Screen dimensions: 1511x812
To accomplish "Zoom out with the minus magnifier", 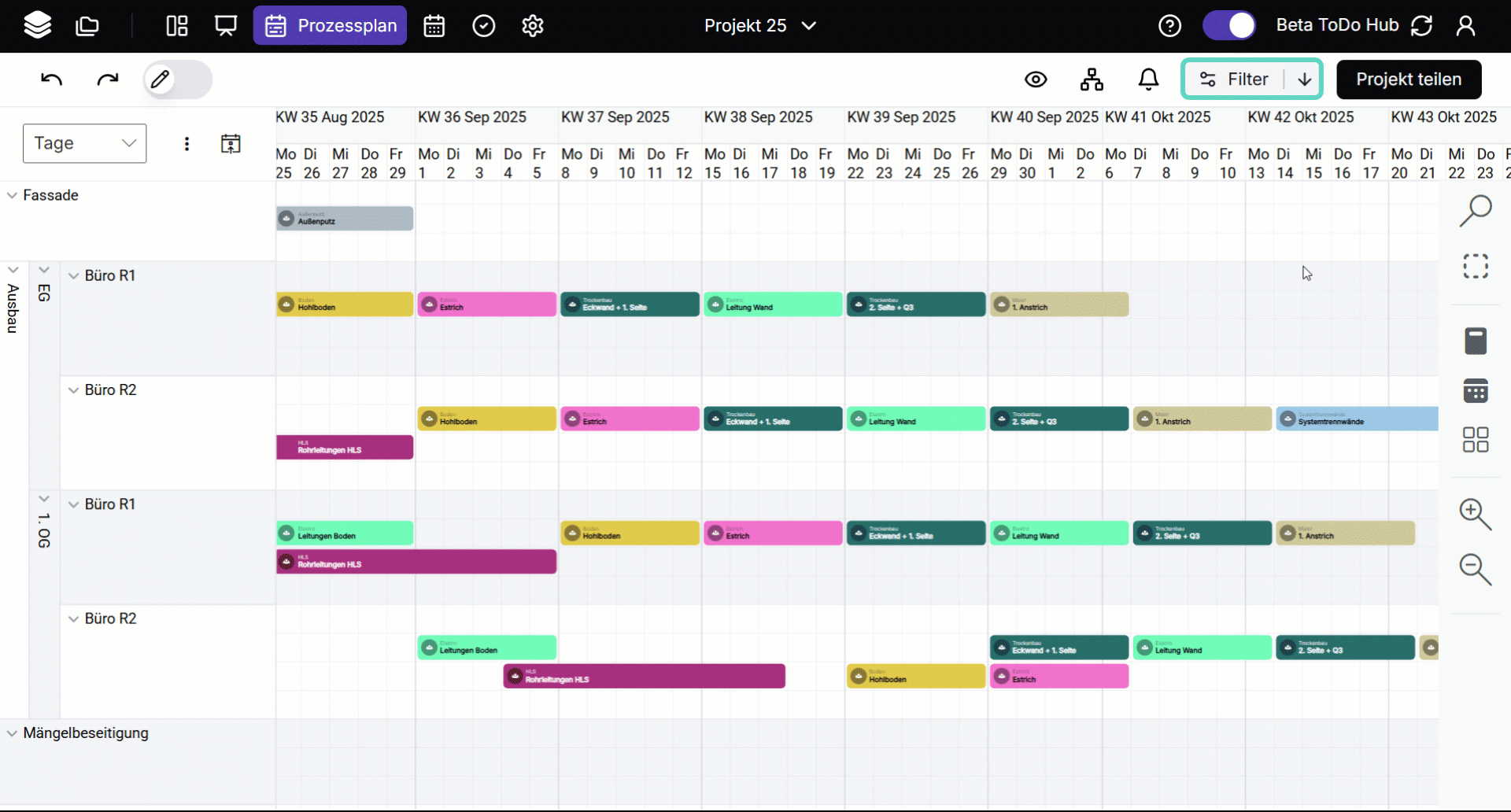I will pyautogui.click(x=1475, y=569).
